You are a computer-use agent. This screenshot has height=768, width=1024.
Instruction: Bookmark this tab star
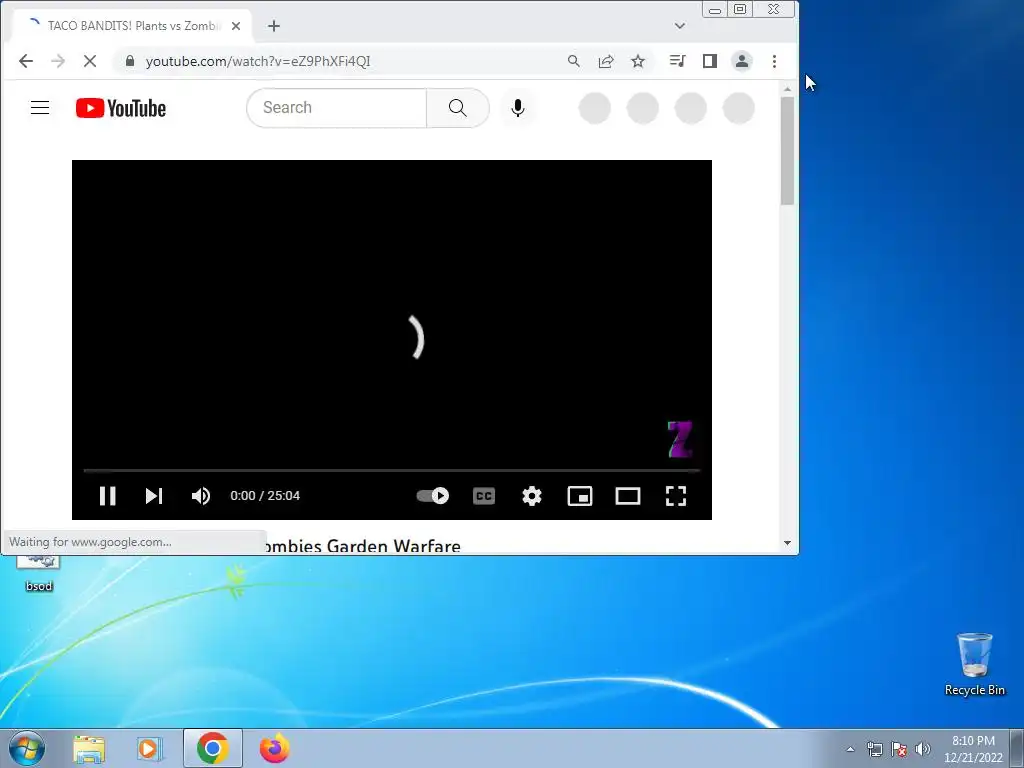coord(638,61)
